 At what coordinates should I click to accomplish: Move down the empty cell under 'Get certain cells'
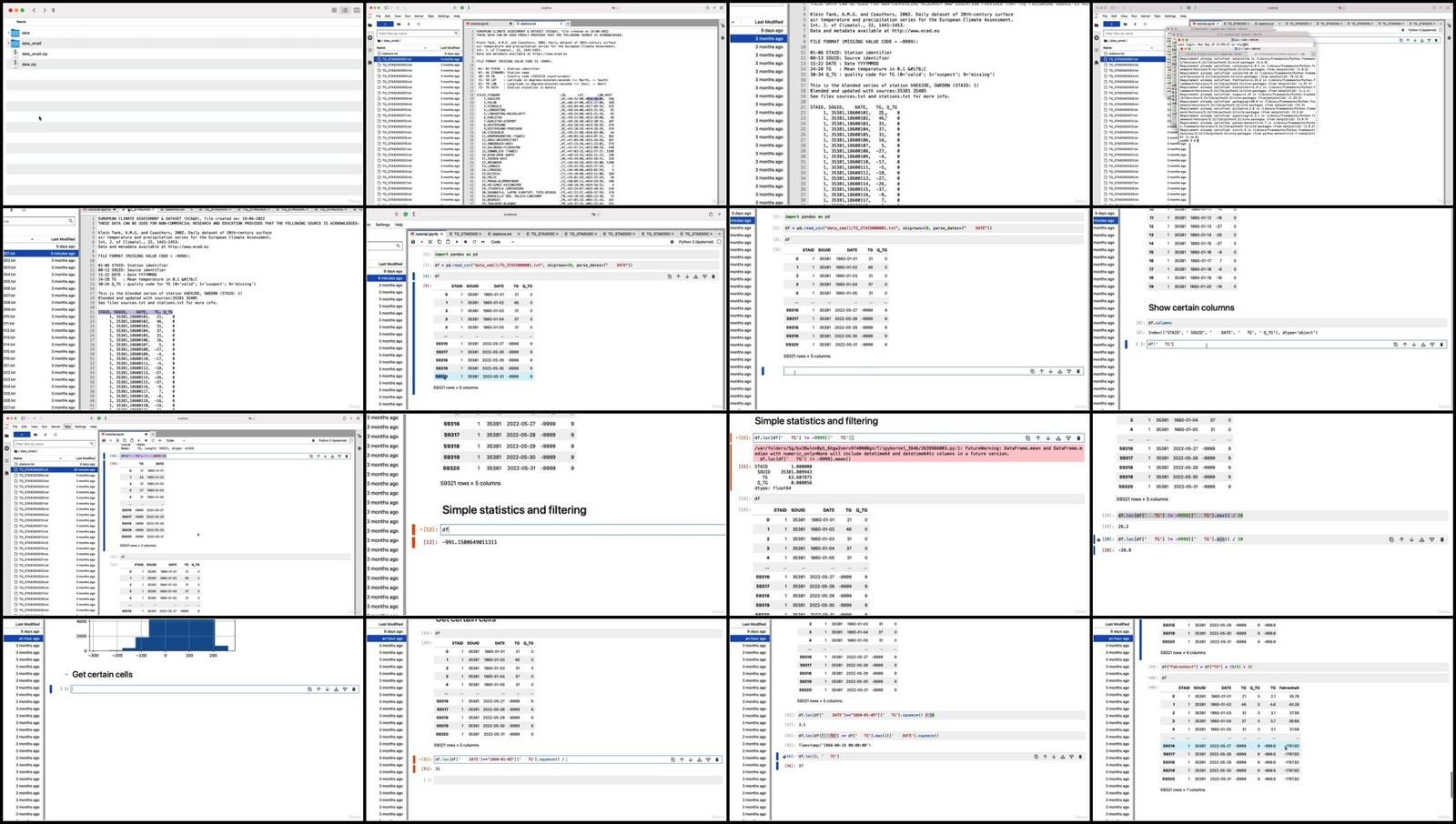coord(327,688)
